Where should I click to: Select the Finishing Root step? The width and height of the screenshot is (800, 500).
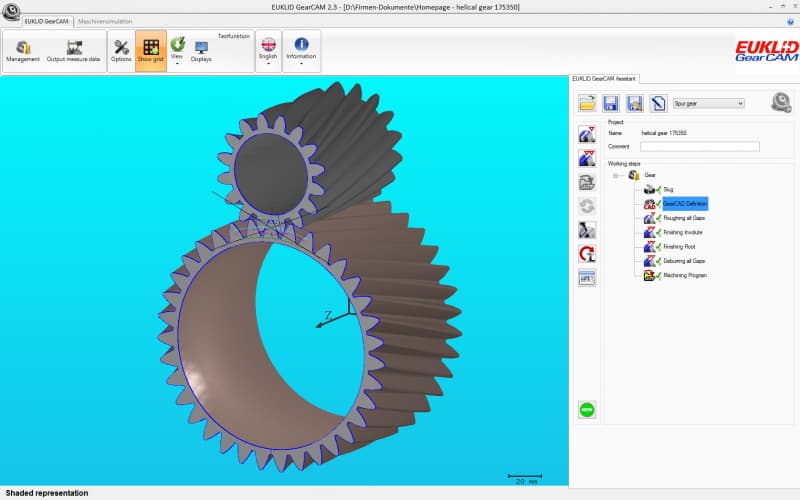pyautogui.click(x=679, y=246)
